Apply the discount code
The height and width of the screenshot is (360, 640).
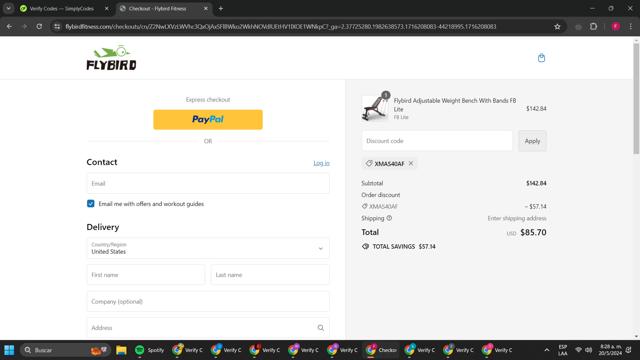pyautogui.click(x=532, y=141)
